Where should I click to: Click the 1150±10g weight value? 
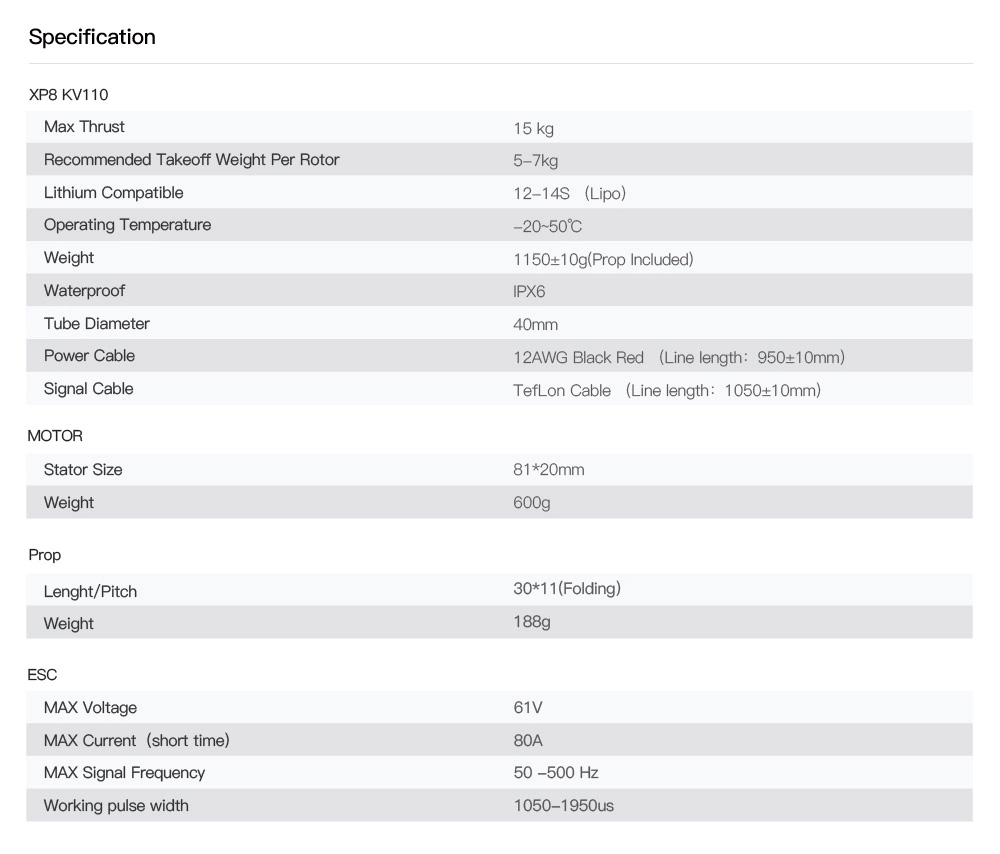pyautogui.click(x=602, y=259)
